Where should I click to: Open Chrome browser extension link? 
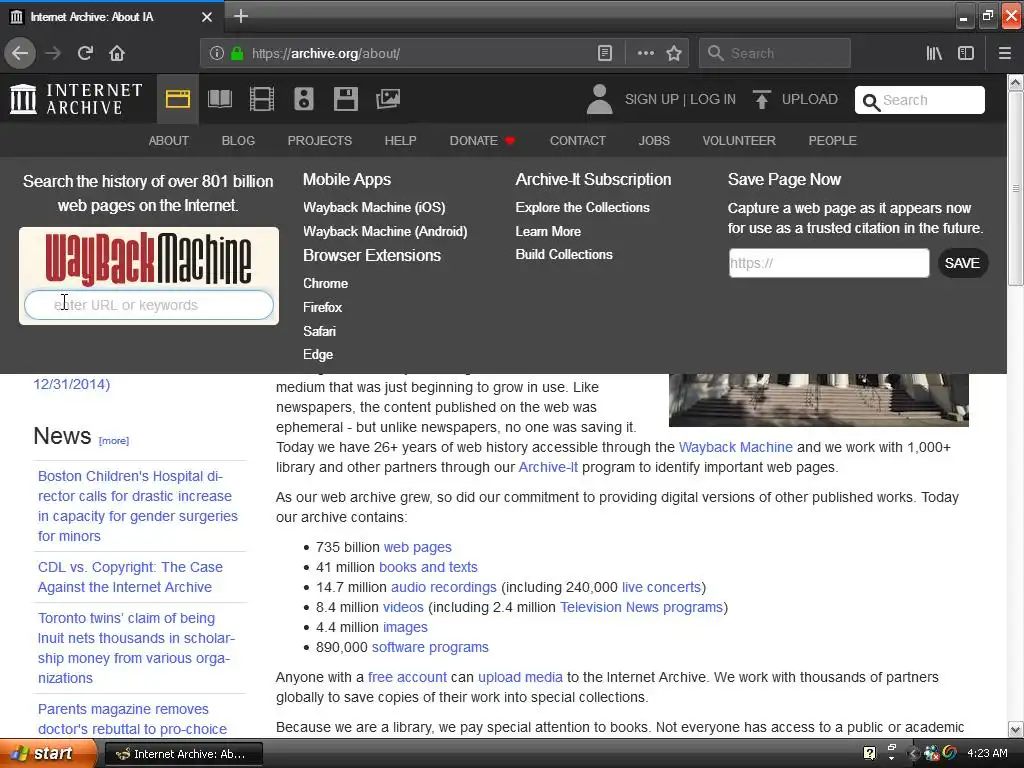coord(325,283)
